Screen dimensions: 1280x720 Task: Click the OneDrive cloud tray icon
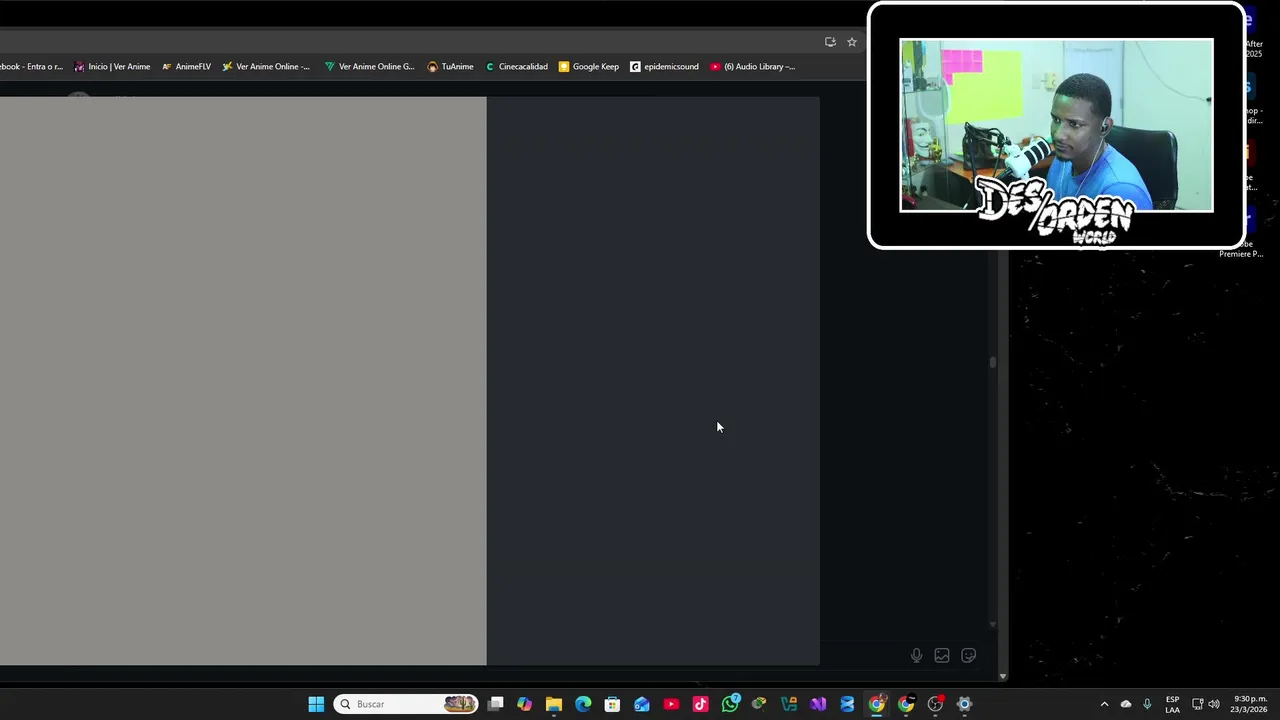click(1126, 704)
